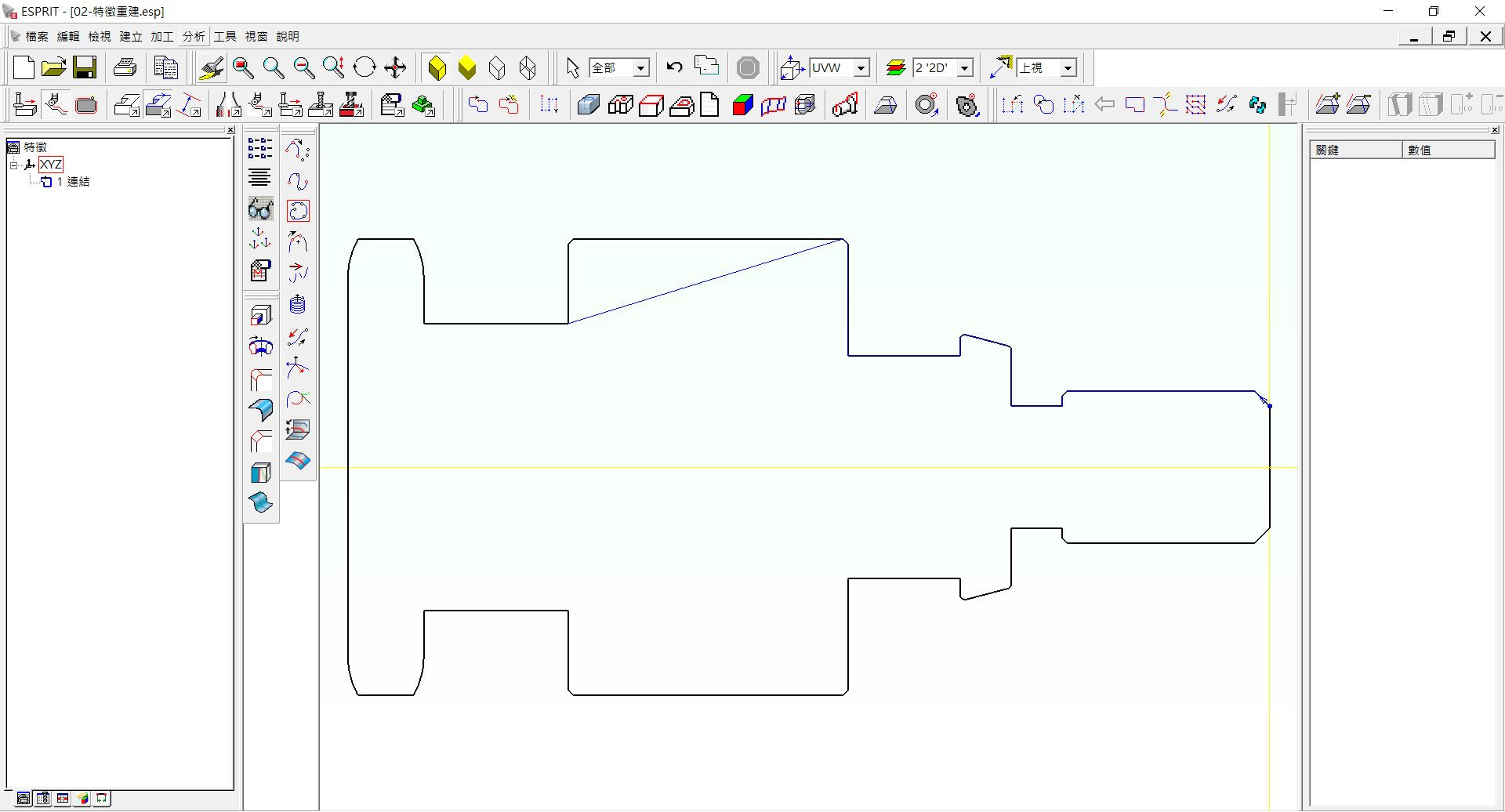Click the RGB colored cube icon

pyautogui.click(x=742, y=105)
